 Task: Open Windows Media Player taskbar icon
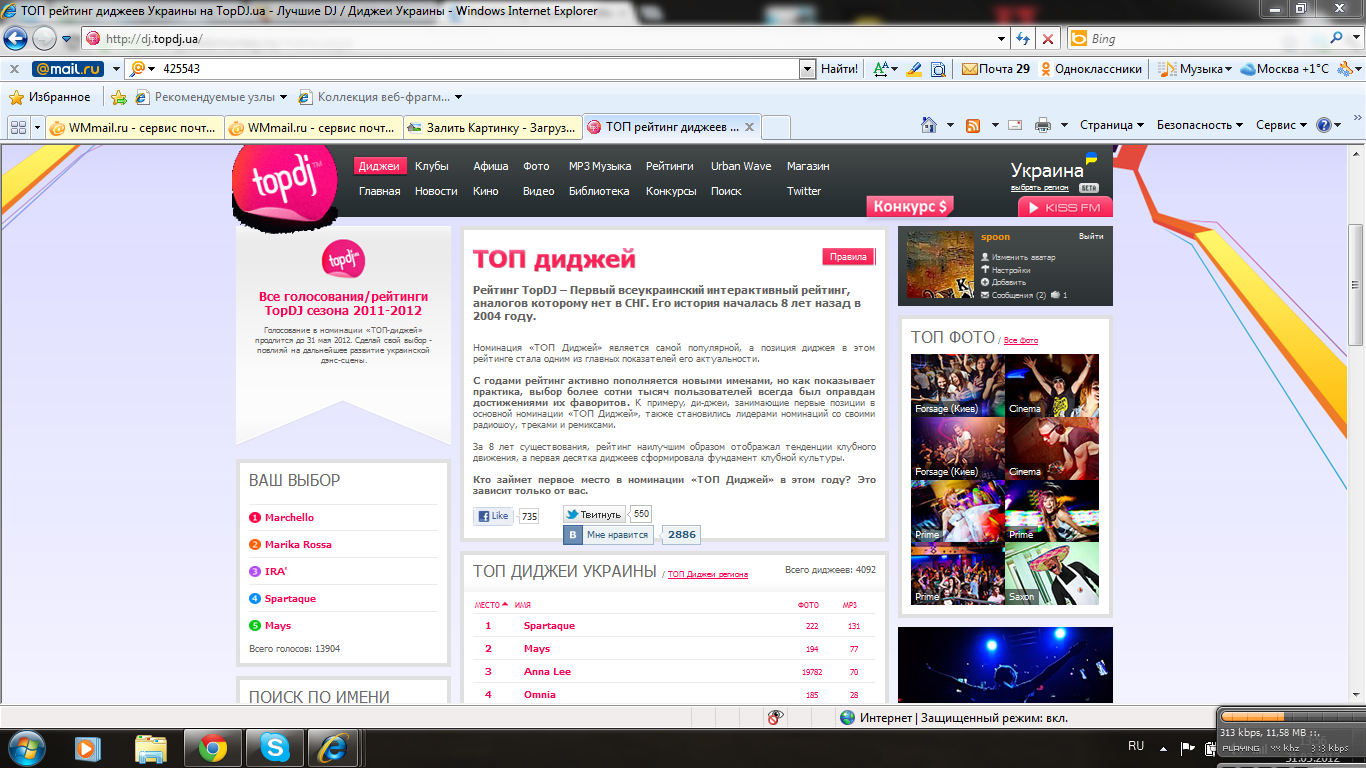point(89,747)
